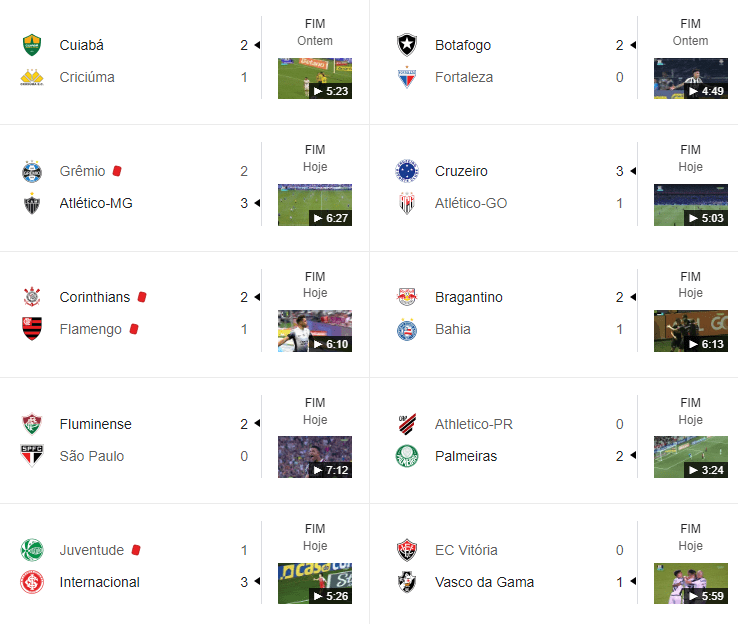
Task: Play the Corinthians vs Flamengo 6:10 highlights
Action: click(x=315, y=331)
